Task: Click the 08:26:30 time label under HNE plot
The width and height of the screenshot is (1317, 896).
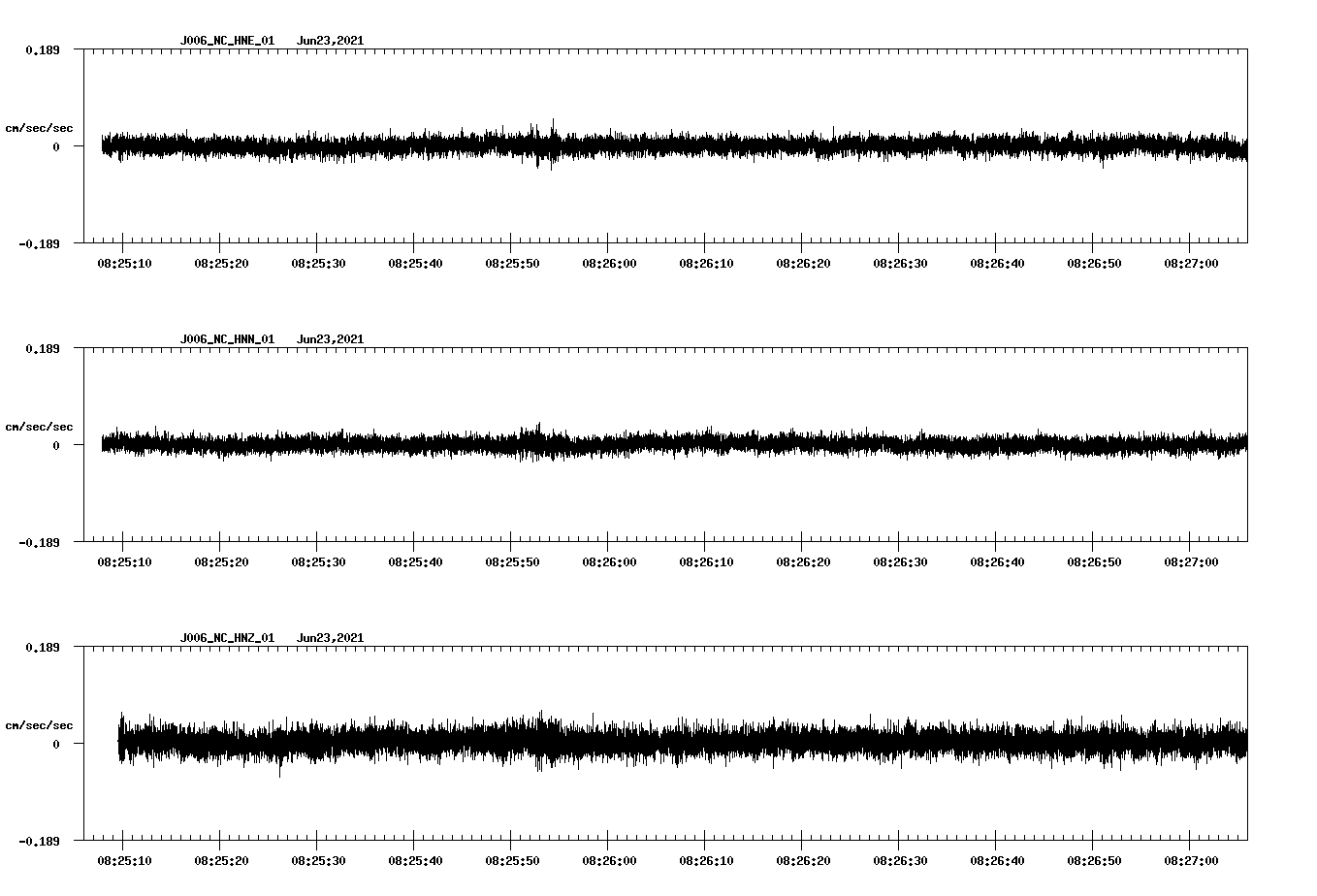Action: [900, 264]
